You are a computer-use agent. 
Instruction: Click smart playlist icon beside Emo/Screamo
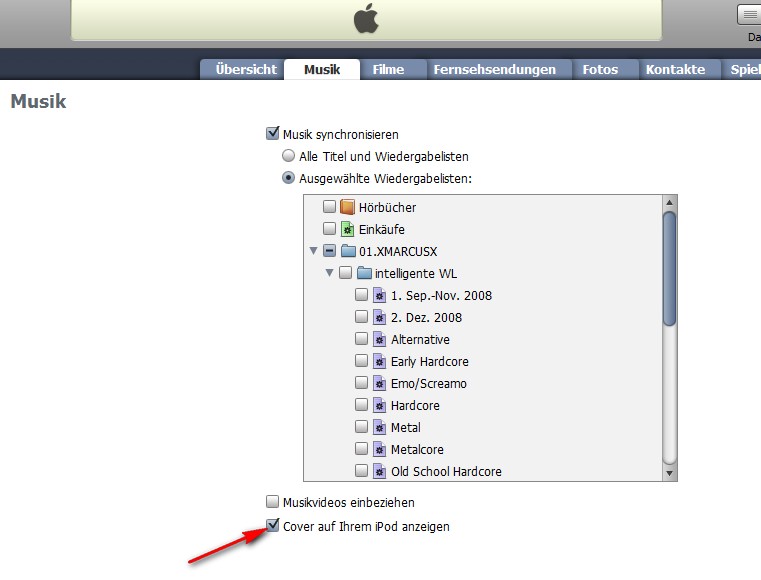tap(380, 383)
